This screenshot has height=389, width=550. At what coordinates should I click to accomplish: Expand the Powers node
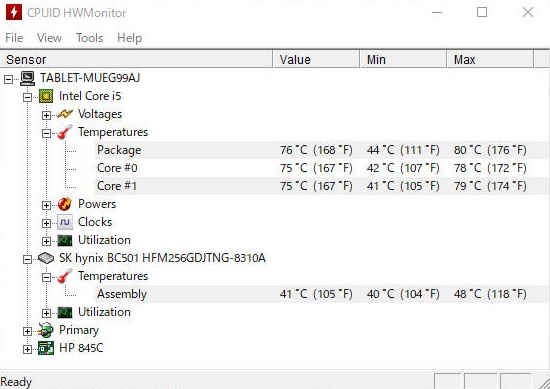click(x=46, y=205)
